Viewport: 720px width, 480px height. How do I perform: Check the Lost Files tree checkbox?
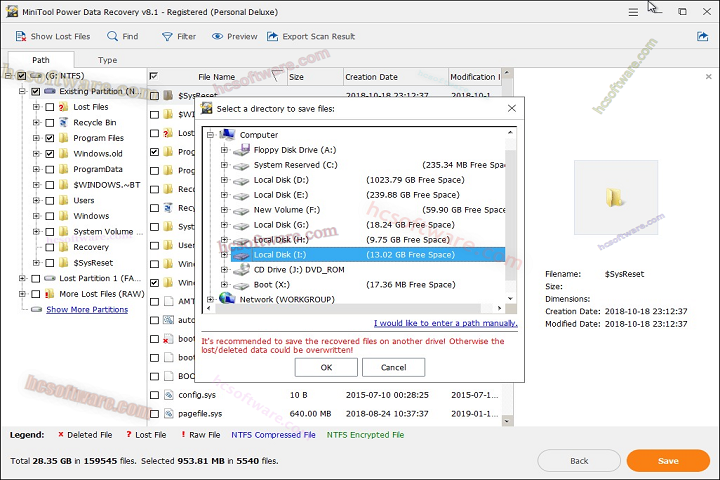point(50,107)
